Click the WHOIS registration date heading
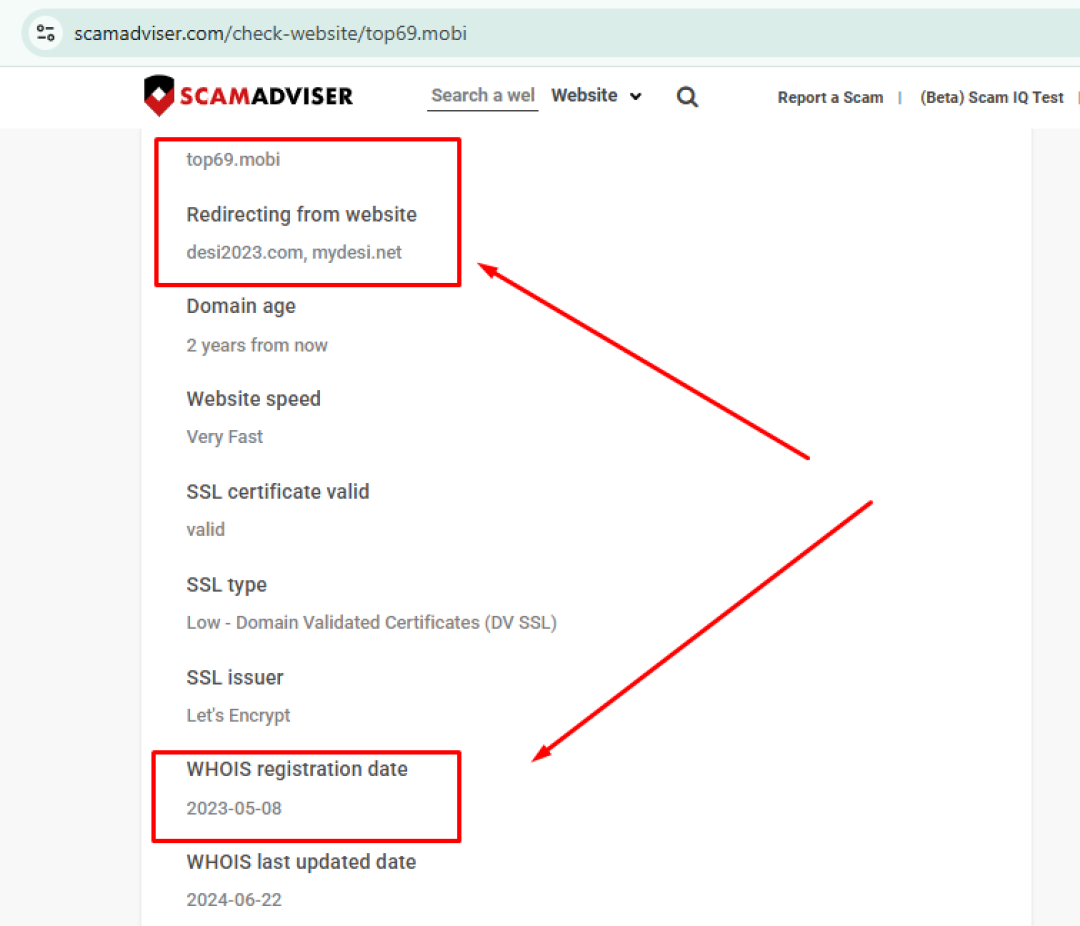Viewport: 1080px width, 926px height. coord(297,769)
